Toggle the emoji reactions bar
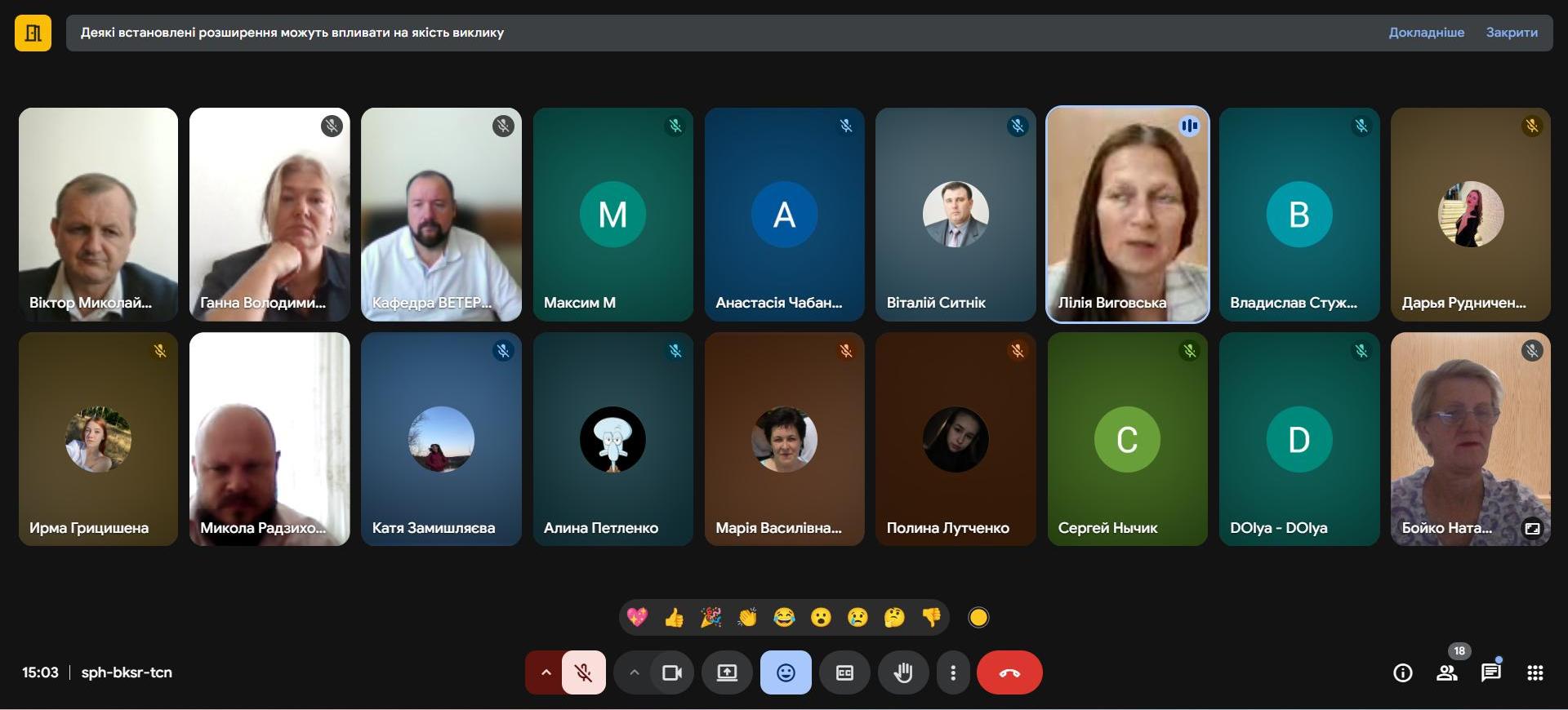This screenshot has width=1568, height=710. coord(786,672)
